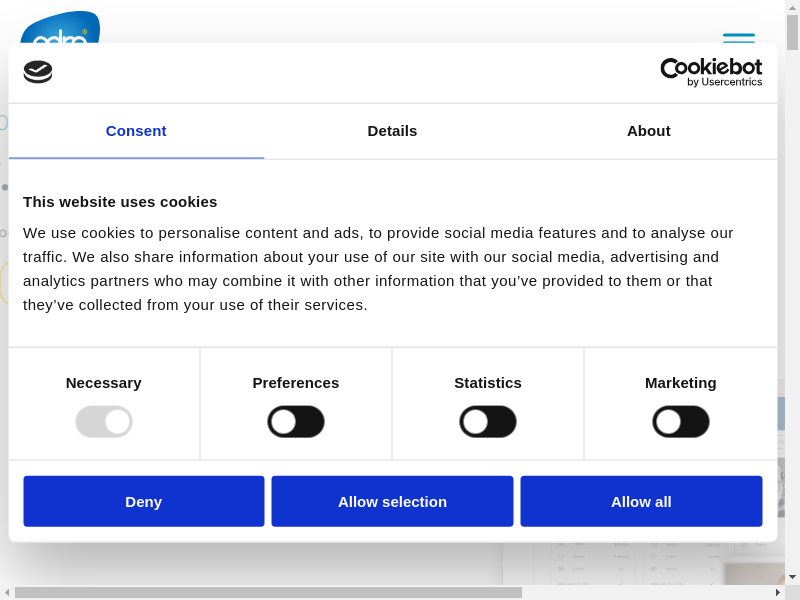800x600 pixels.
Task: Open the hamburger navigation menu
Action: (x=739, y=36)
